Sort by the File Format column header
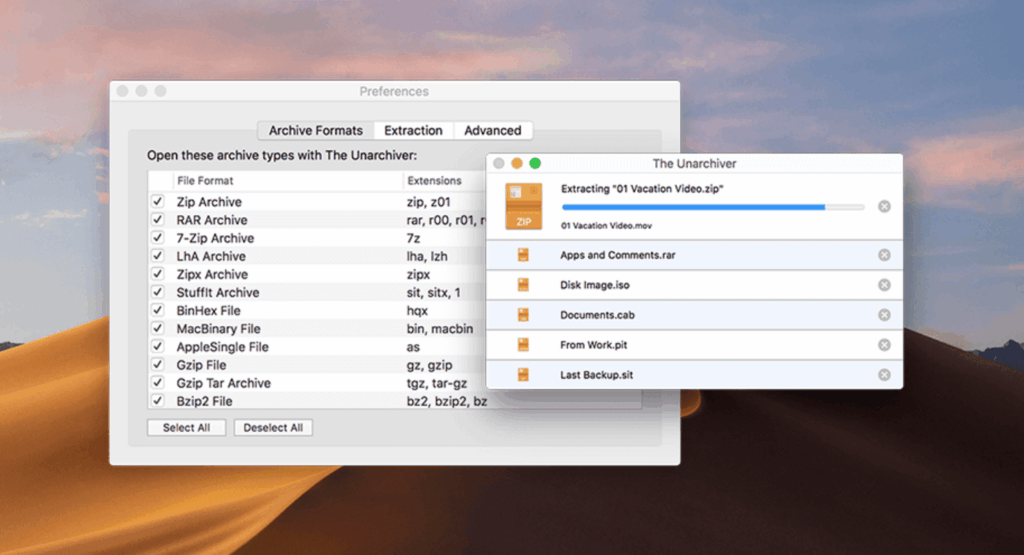The width and height of the screenshot is (1024, 555). click(287, 181)
